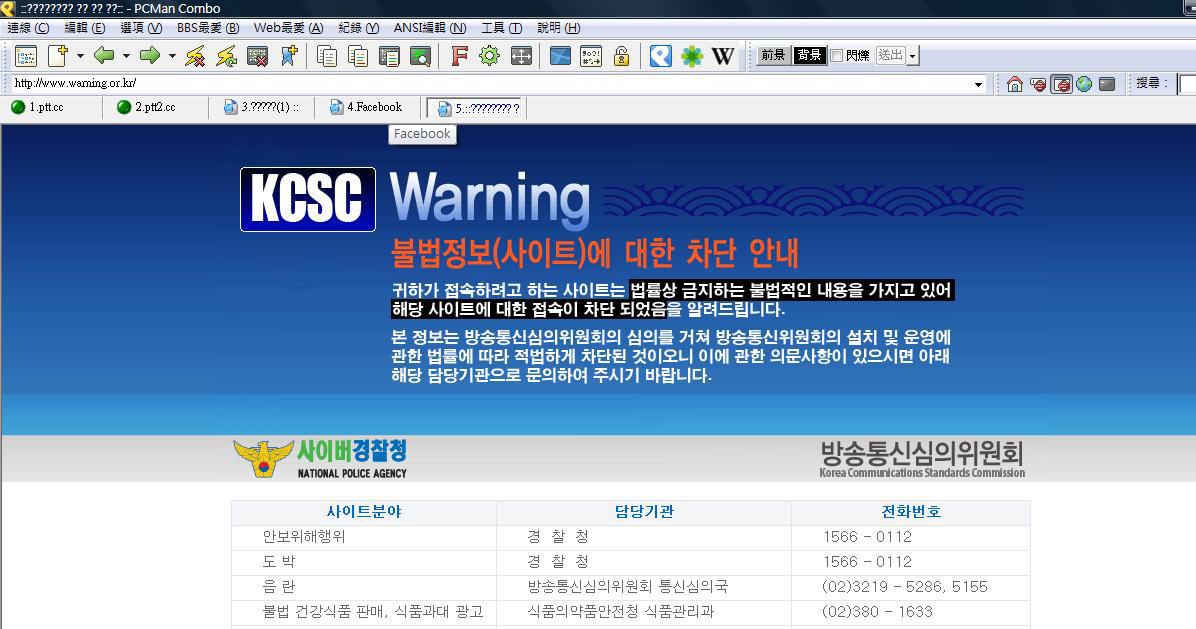
Task: Expand the address bar URL dropdown
Action: pos(979,84)
